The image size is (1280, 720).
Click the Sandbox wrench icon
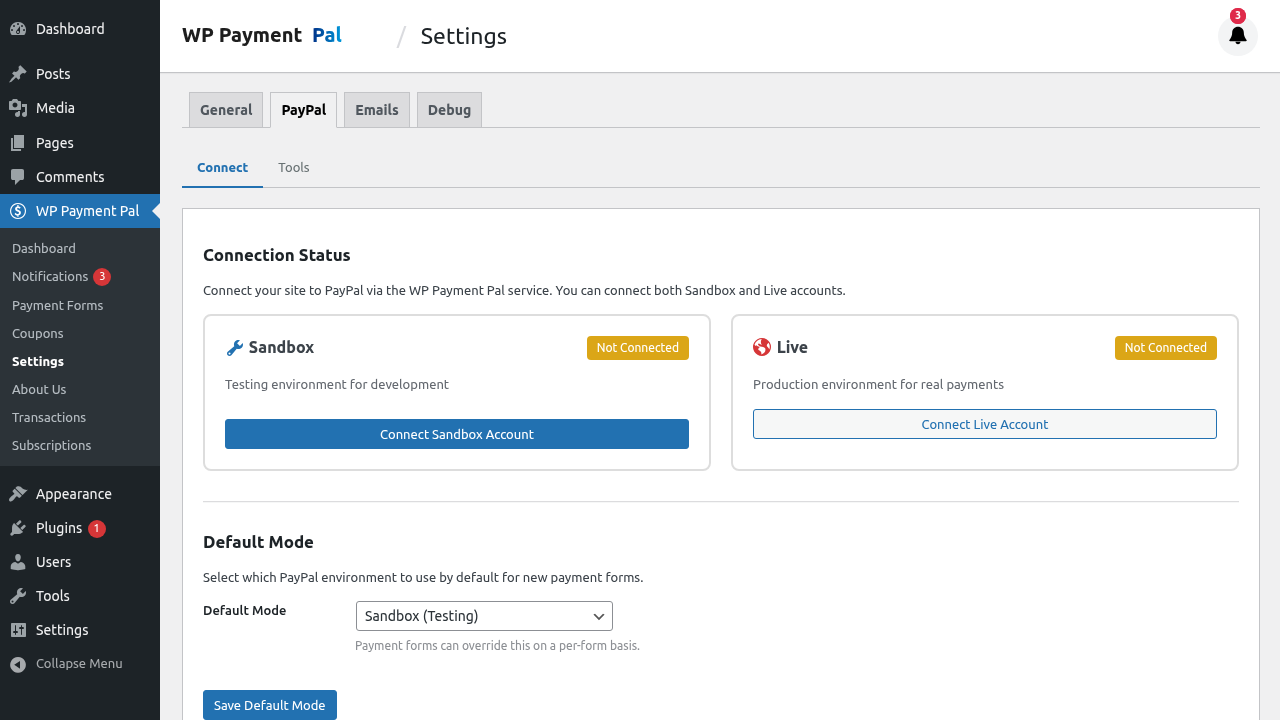click(234, 347)
